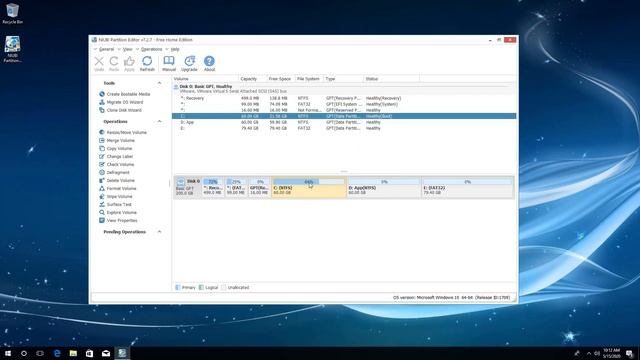Select the Recovery partition row in list
The image size is (640, 360).
click(x=344, y=98)
